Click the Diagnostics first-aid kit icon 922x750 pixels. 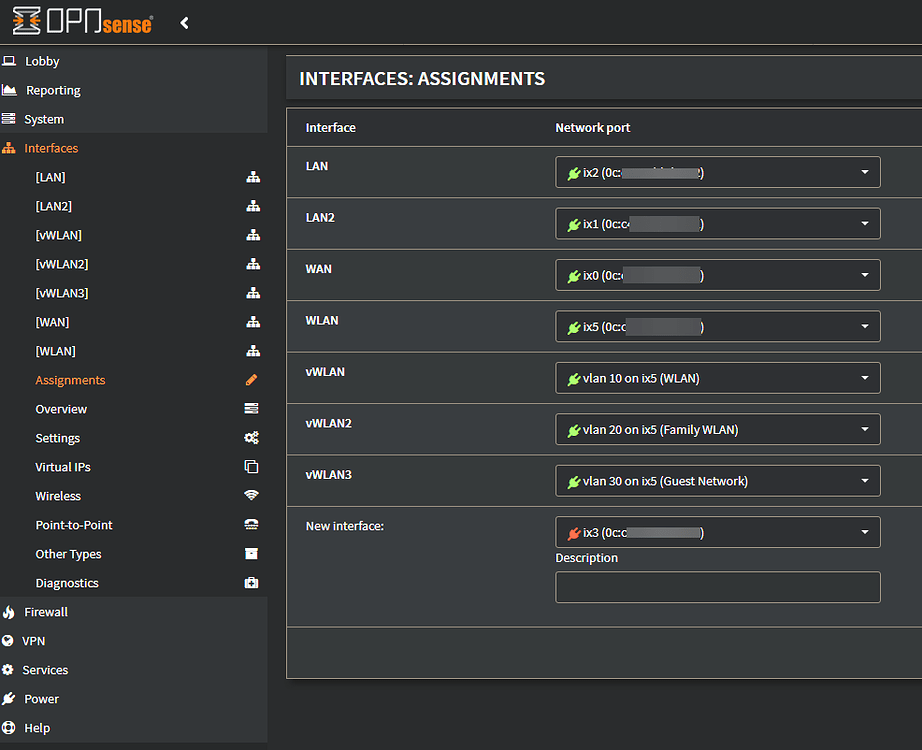[253, 582]
